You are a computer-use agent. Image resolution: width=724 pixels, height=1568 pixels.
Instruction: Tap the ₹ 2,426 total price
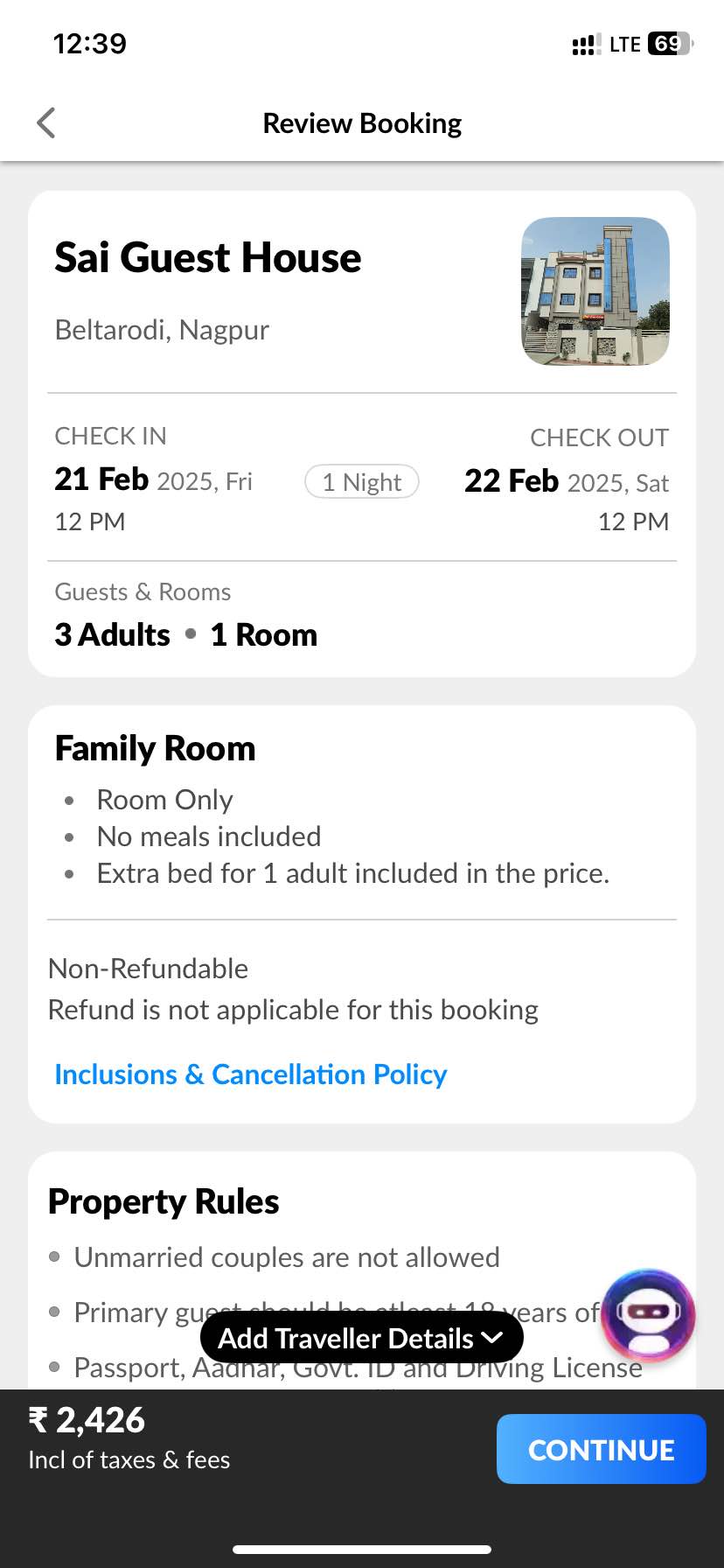(87, 1420)
